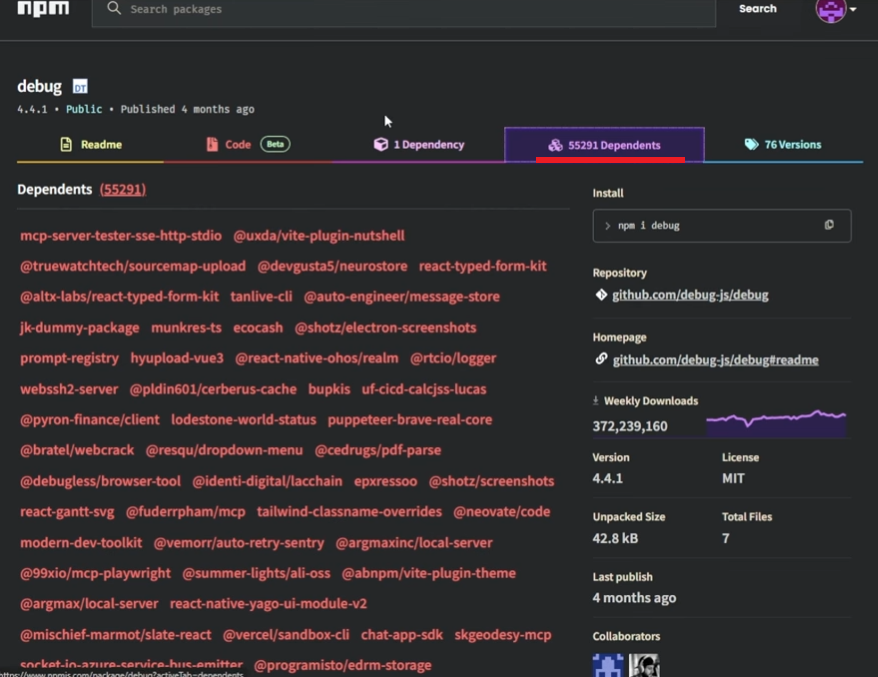Open the tanlive-cli package
This screenshot has height=677, width=878.
261,297
